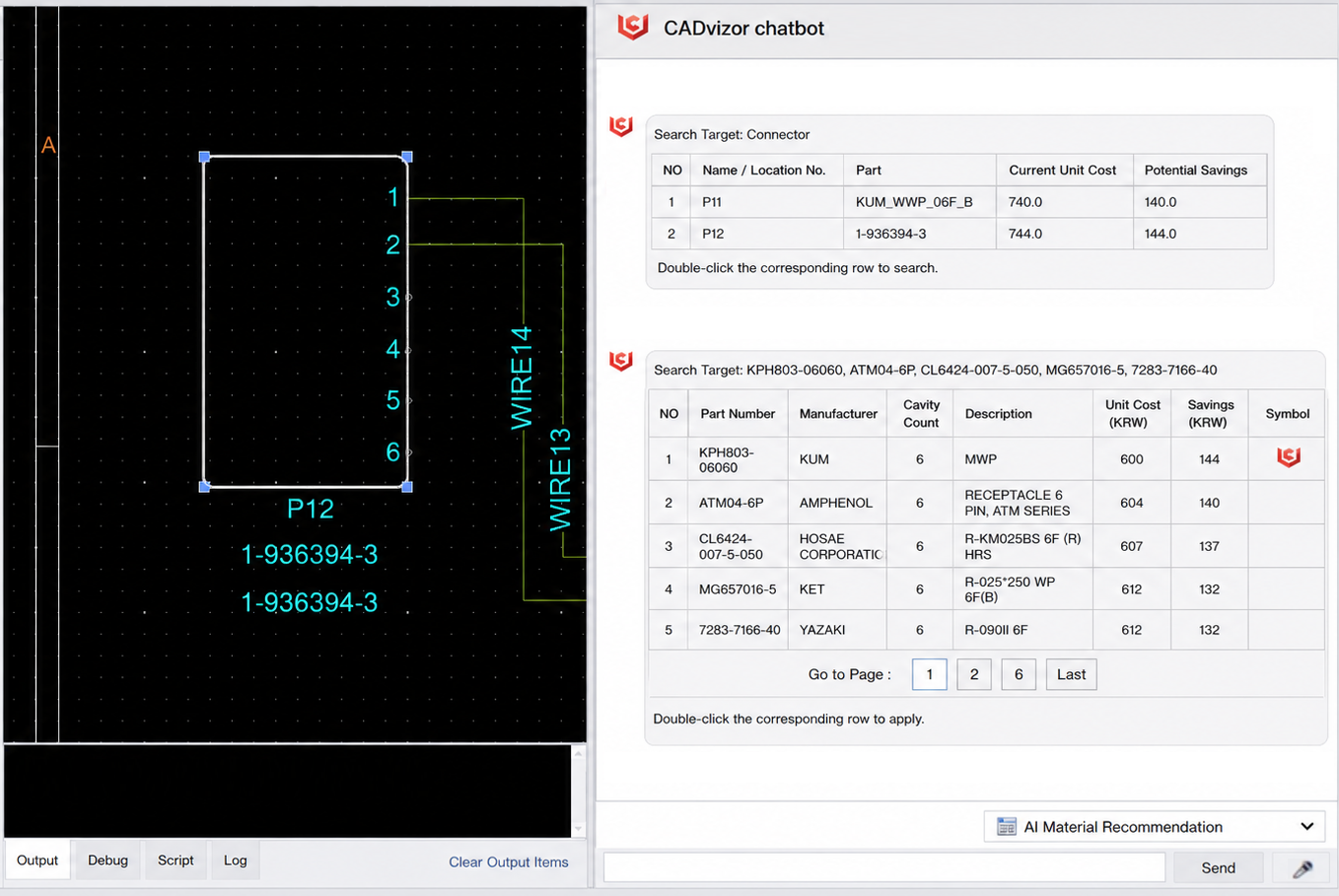Viewport: 1339px width, 896px height.
Task: Click pin 3 of connector P12
Action: tap(392, 297)
